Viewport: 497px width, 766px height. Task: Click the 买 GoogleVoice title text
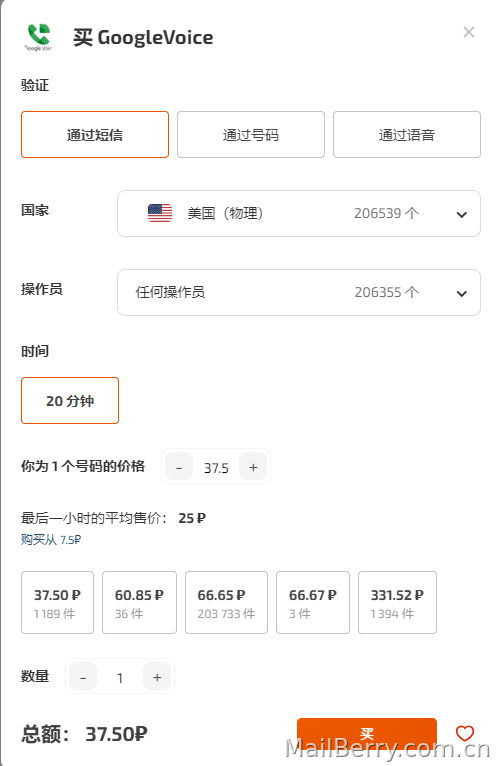[143, 38]
